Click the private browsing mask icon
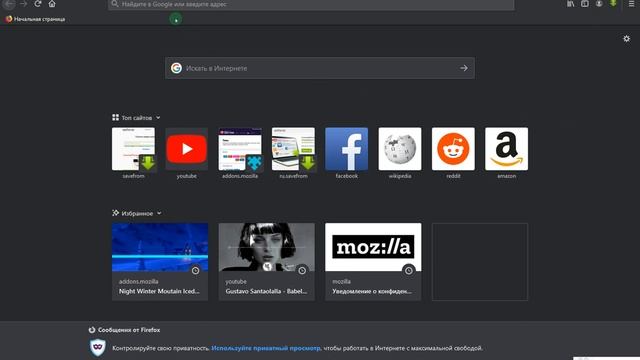640x360 pixels. point(98,348)
